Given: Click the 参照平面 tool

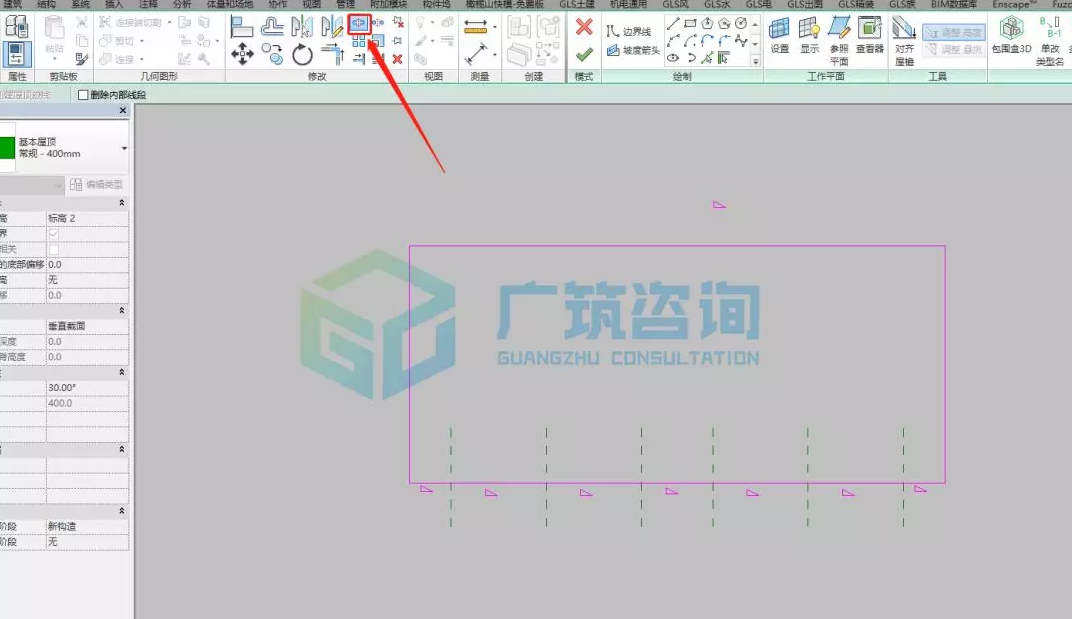Looking at the screenshot, I should point(839,42).
